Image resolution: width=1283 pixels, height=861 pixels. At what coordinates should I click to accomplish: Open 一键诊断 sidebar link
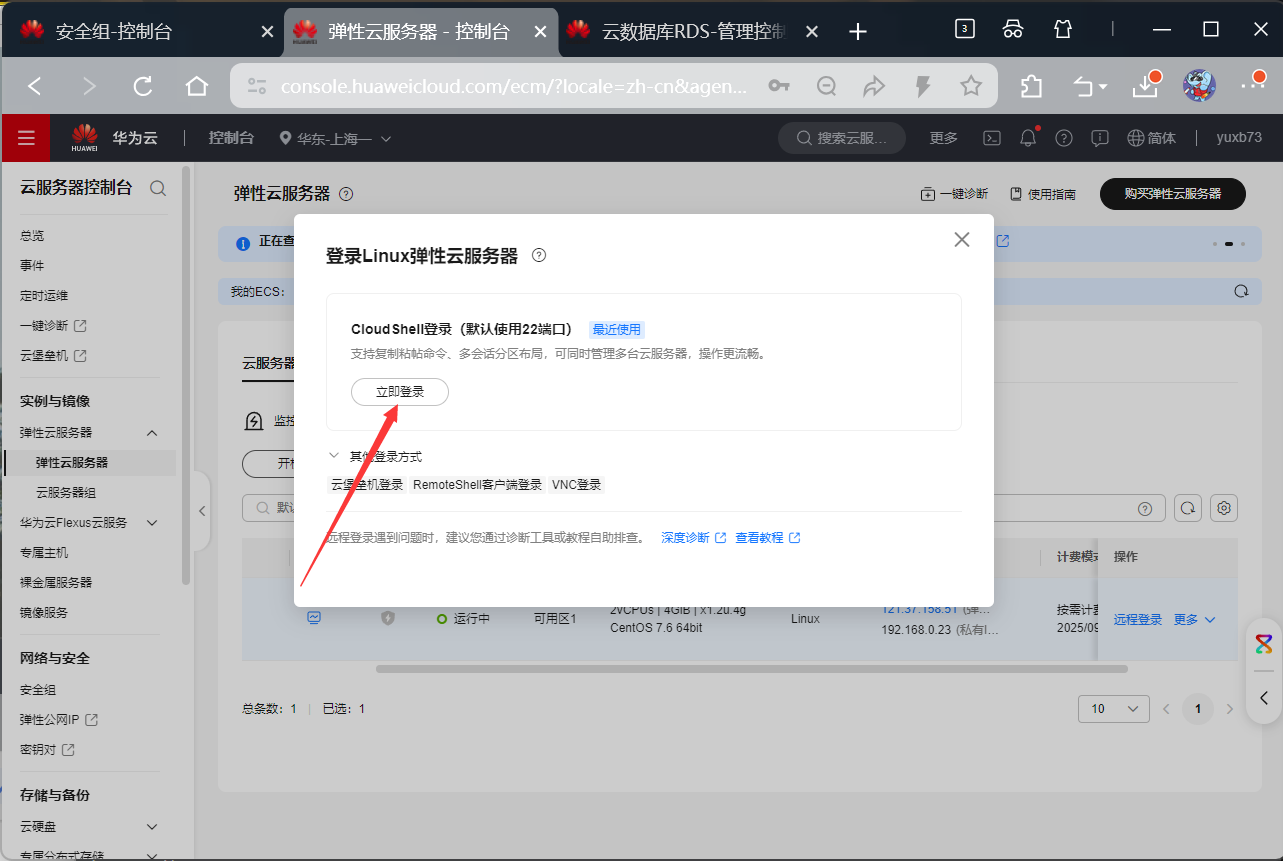(x=53, y=326)
